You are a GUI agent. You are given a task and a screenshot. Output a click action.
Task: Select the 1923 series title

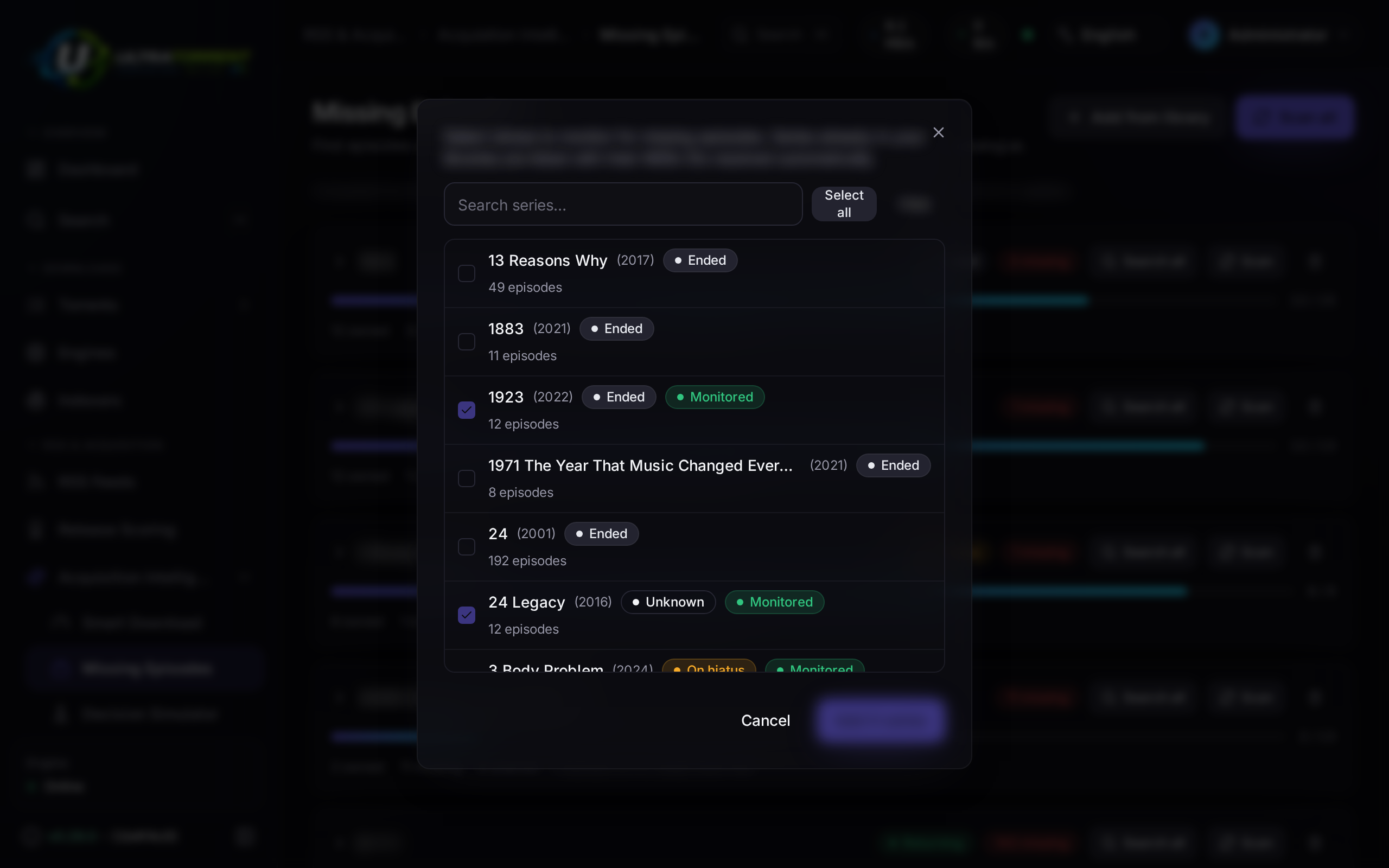(506, 397)
